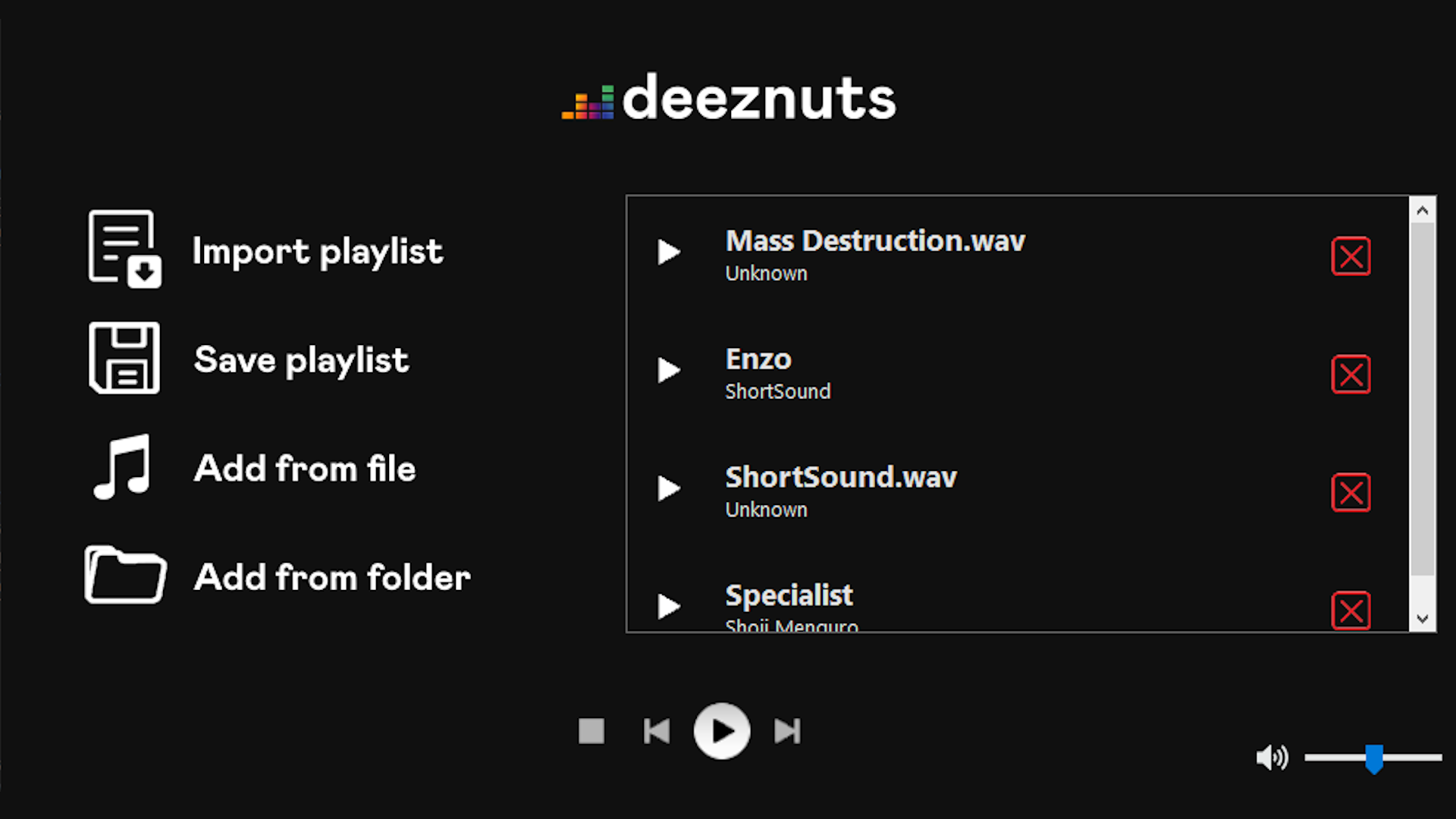The height and width of the screenshot is (819, 1456).
Task: Play the Specialist track
Action: (x=668, y=607)
